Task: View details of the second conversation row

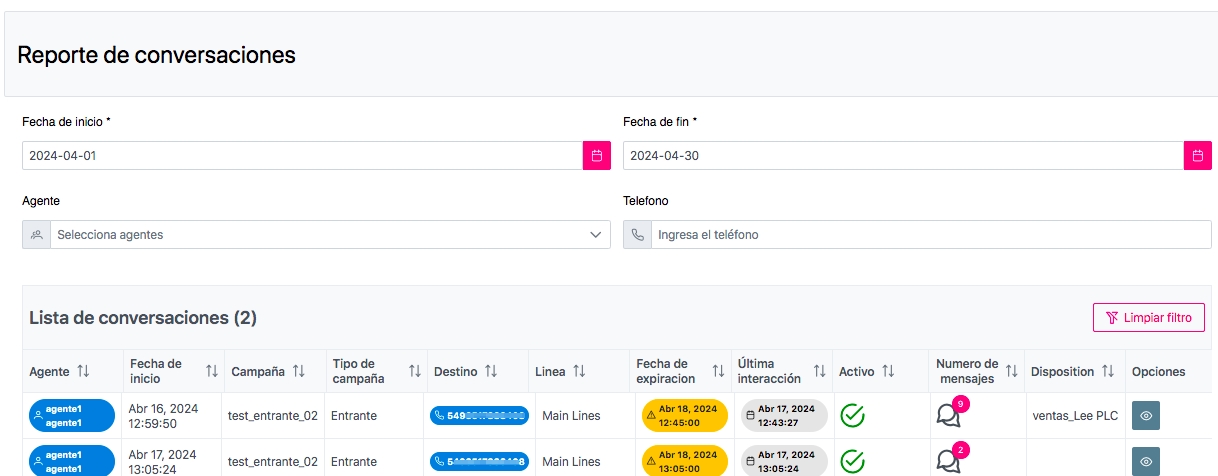Action: point(1146,461)
